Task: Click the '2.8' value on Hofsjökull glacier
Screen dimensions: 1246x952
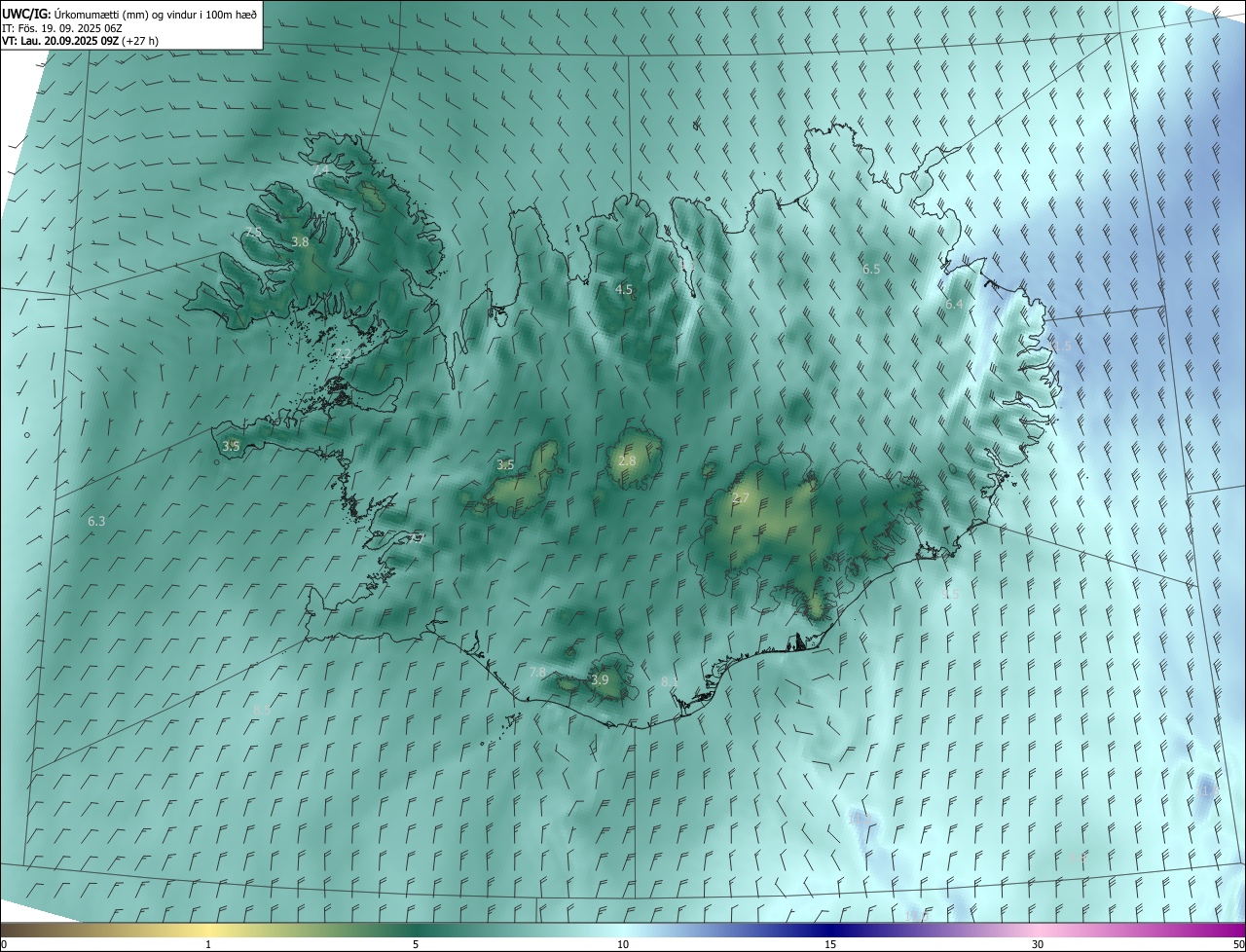Action: click(x=627, y=461)
